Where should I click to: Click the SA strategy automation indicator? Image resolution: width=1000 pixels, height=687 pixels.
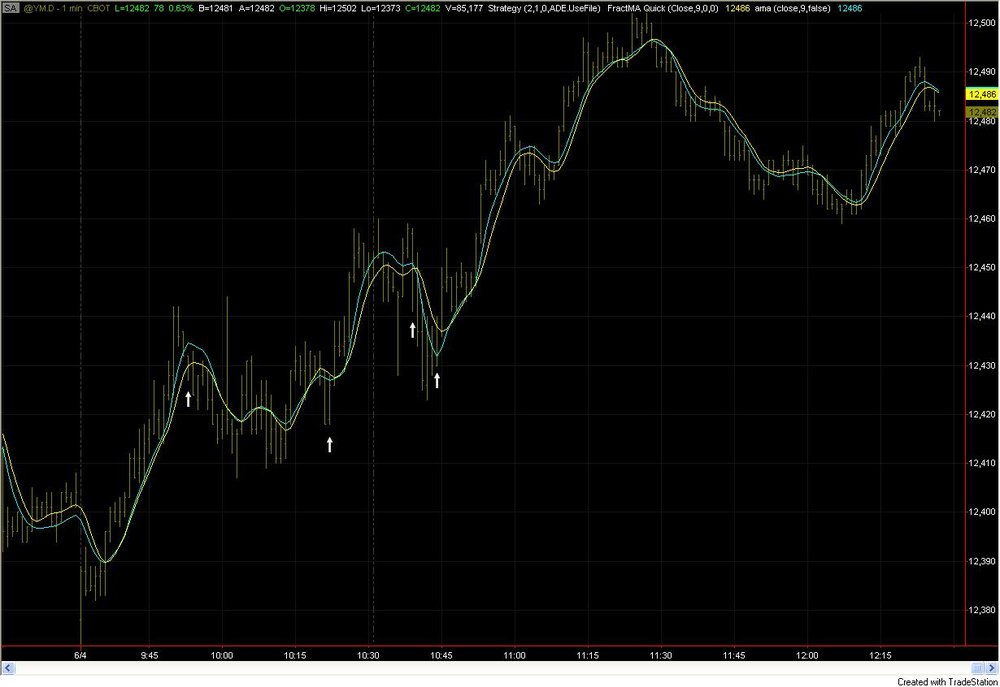tap(11, 9)
